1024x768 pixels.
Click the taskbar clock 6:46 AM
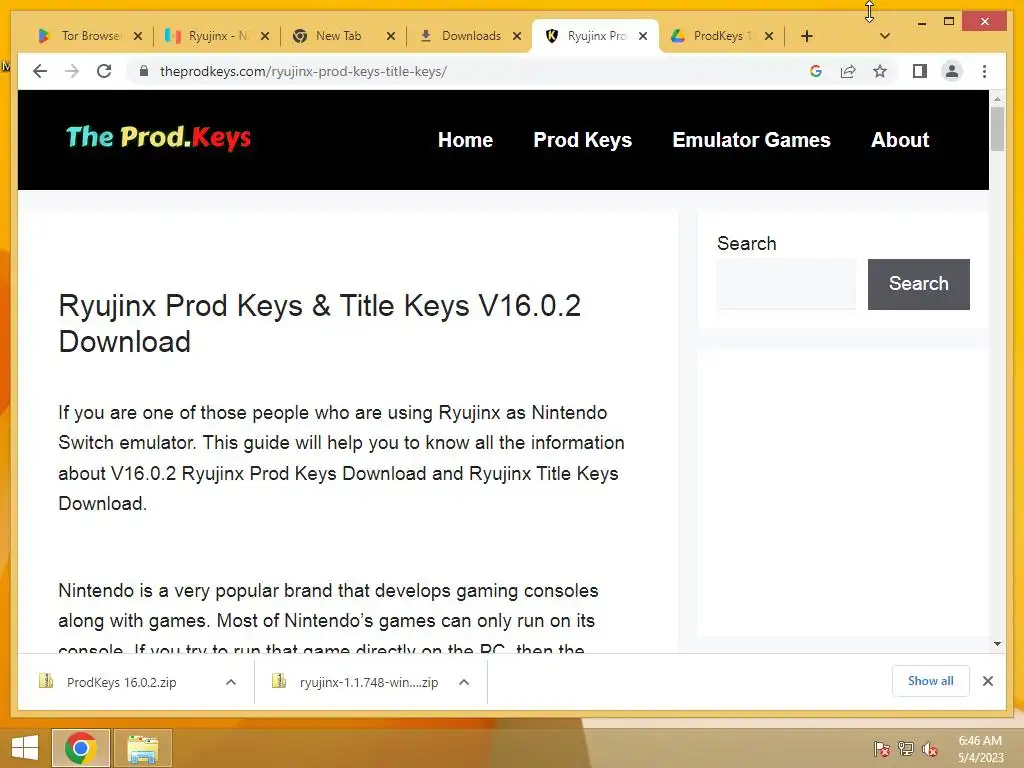[x=980, y=741]
